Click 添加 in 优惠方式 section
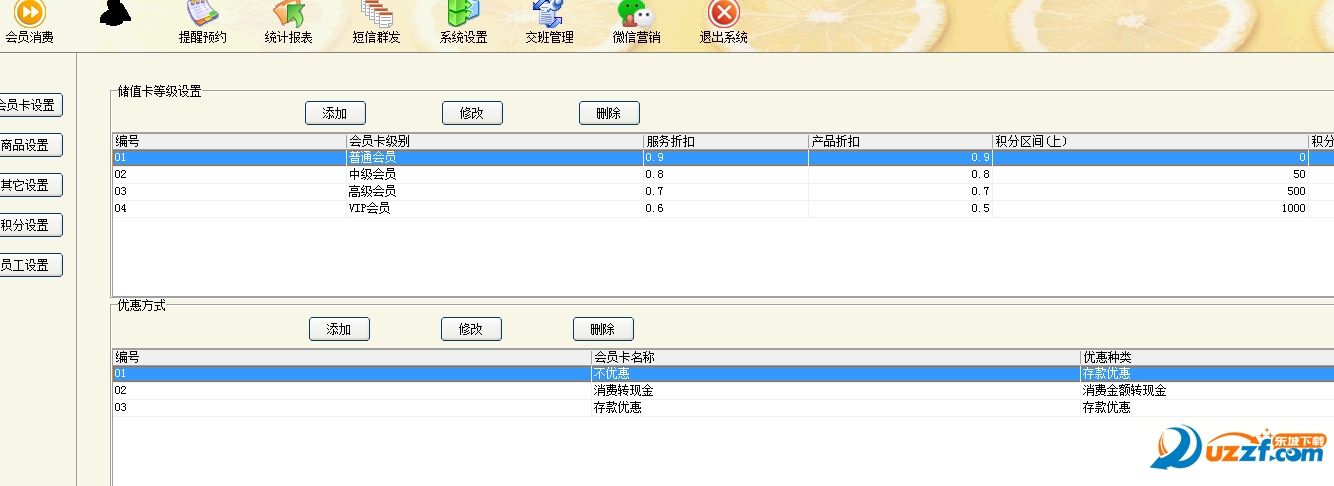This screenshot has width=1334, height=486. click(339, 329)
